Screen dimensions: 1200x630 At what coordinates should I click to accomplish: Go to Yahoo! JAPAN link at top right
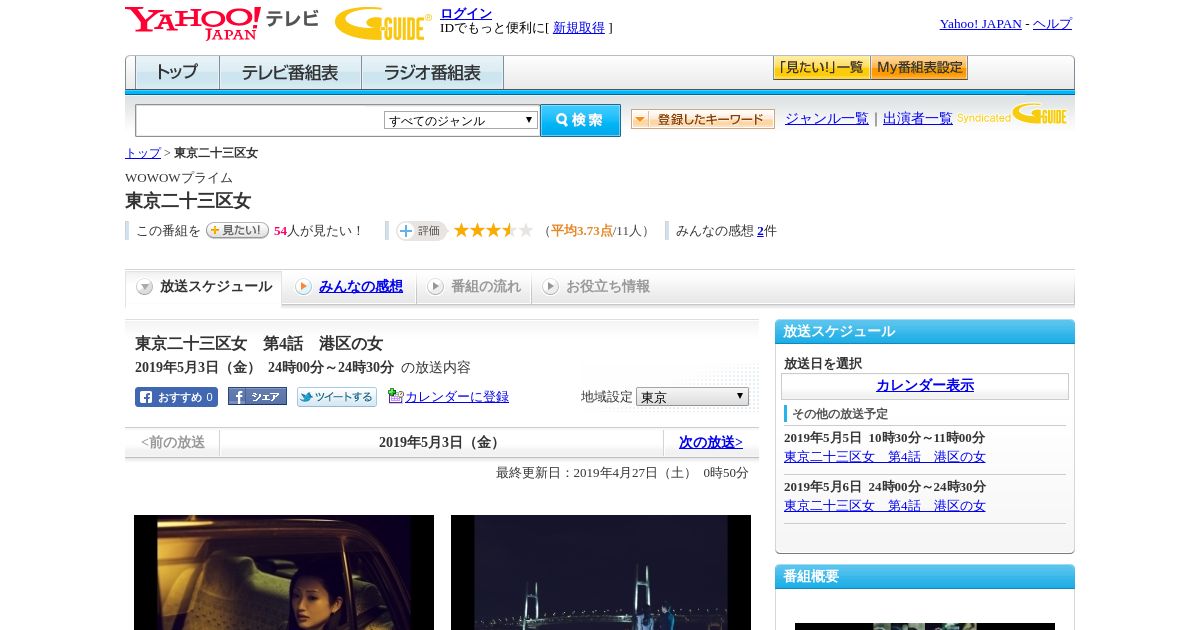[980, 23]
